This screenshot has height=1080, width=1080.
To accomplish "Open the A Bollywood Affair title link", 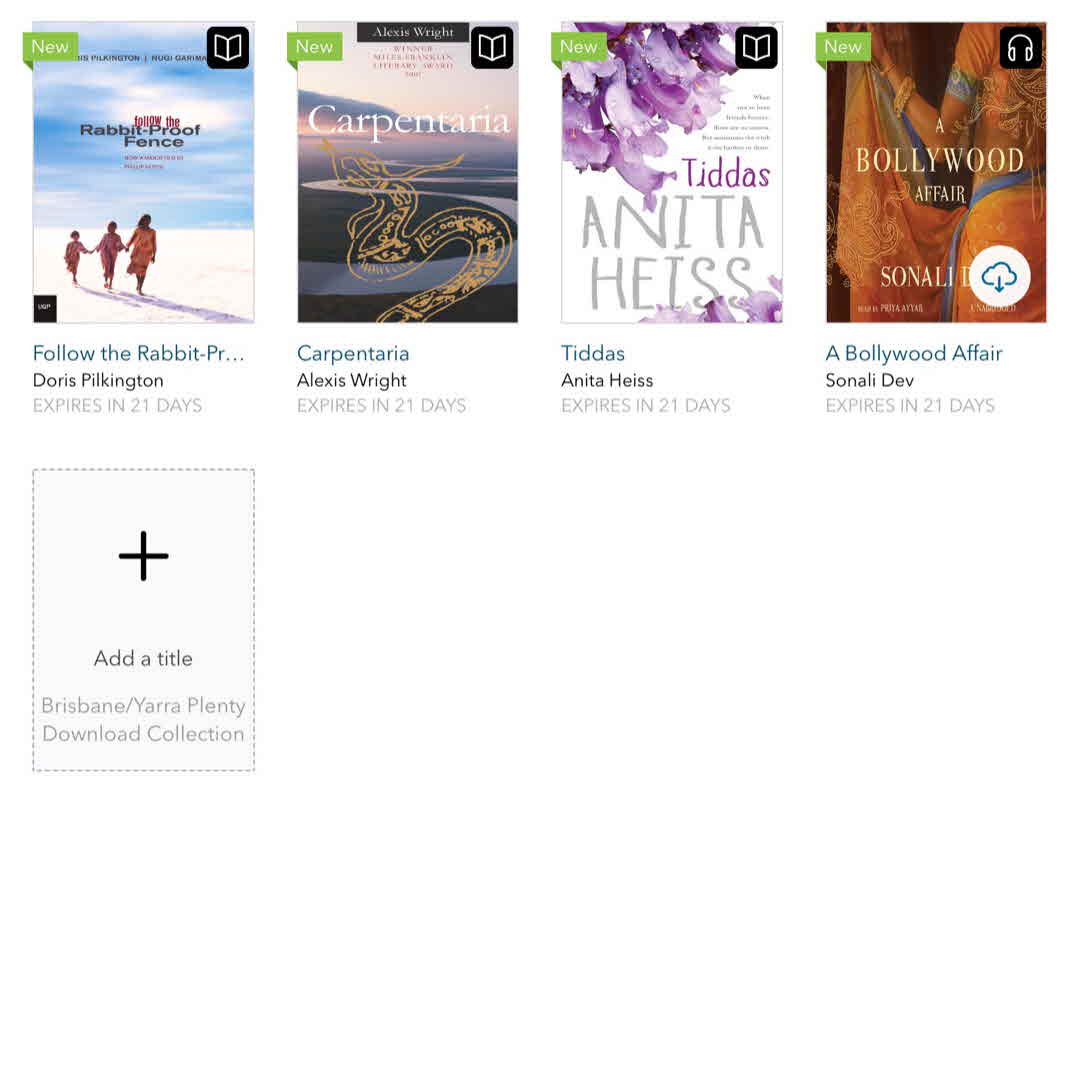I will (x=914, y=353).
